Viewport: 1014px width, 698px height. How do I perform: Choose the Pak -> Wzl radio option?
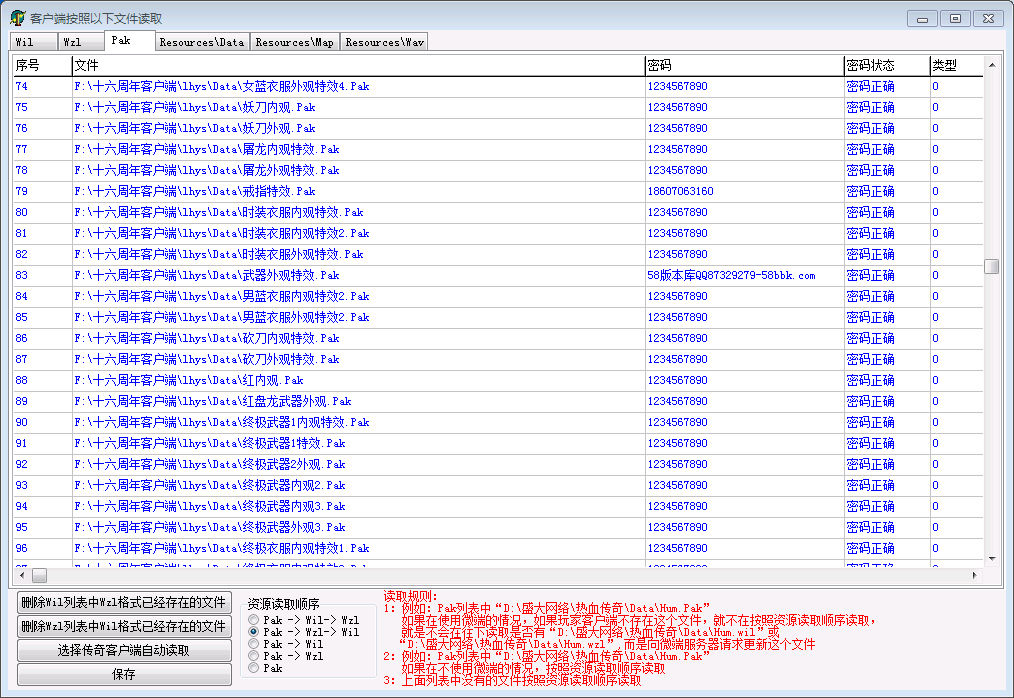254,656
